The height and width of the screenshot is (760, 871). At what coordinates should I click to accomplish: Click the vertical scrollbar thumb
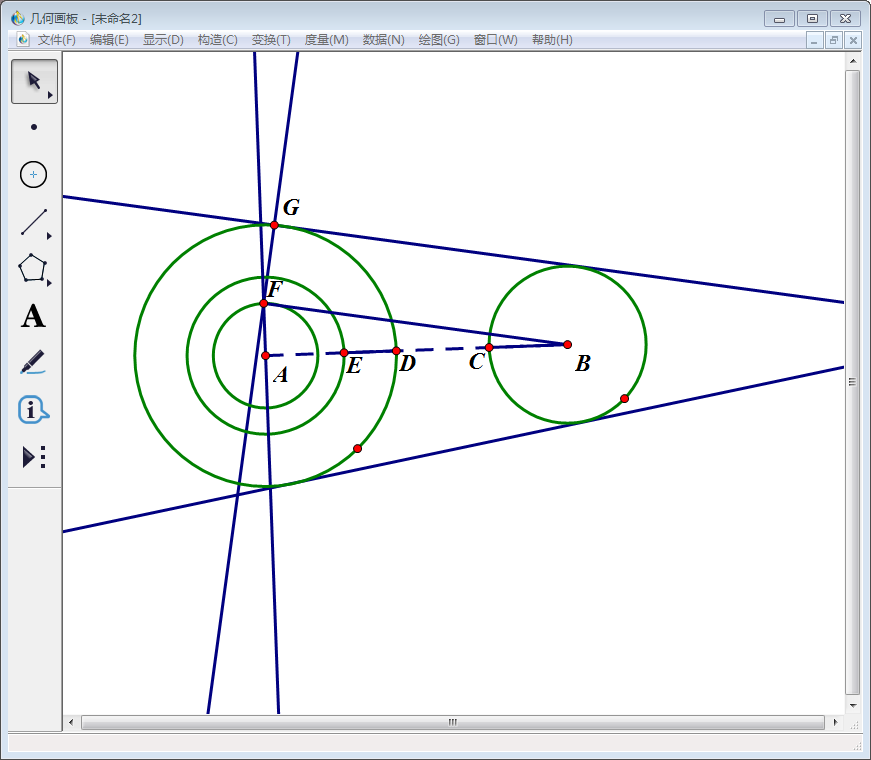852,382
